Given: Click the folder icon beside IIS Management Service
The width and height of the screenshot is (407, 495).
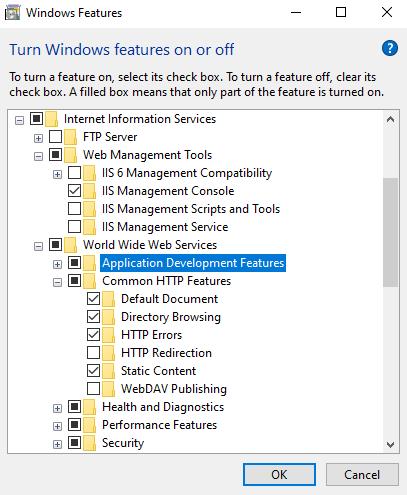Looking at the screenshot, I should (89, 227).
